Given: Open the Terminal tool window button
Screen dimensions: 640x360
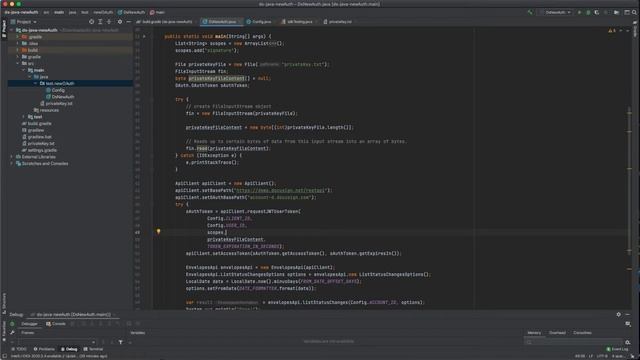Looking at the screenshot, I should [93, 349].
